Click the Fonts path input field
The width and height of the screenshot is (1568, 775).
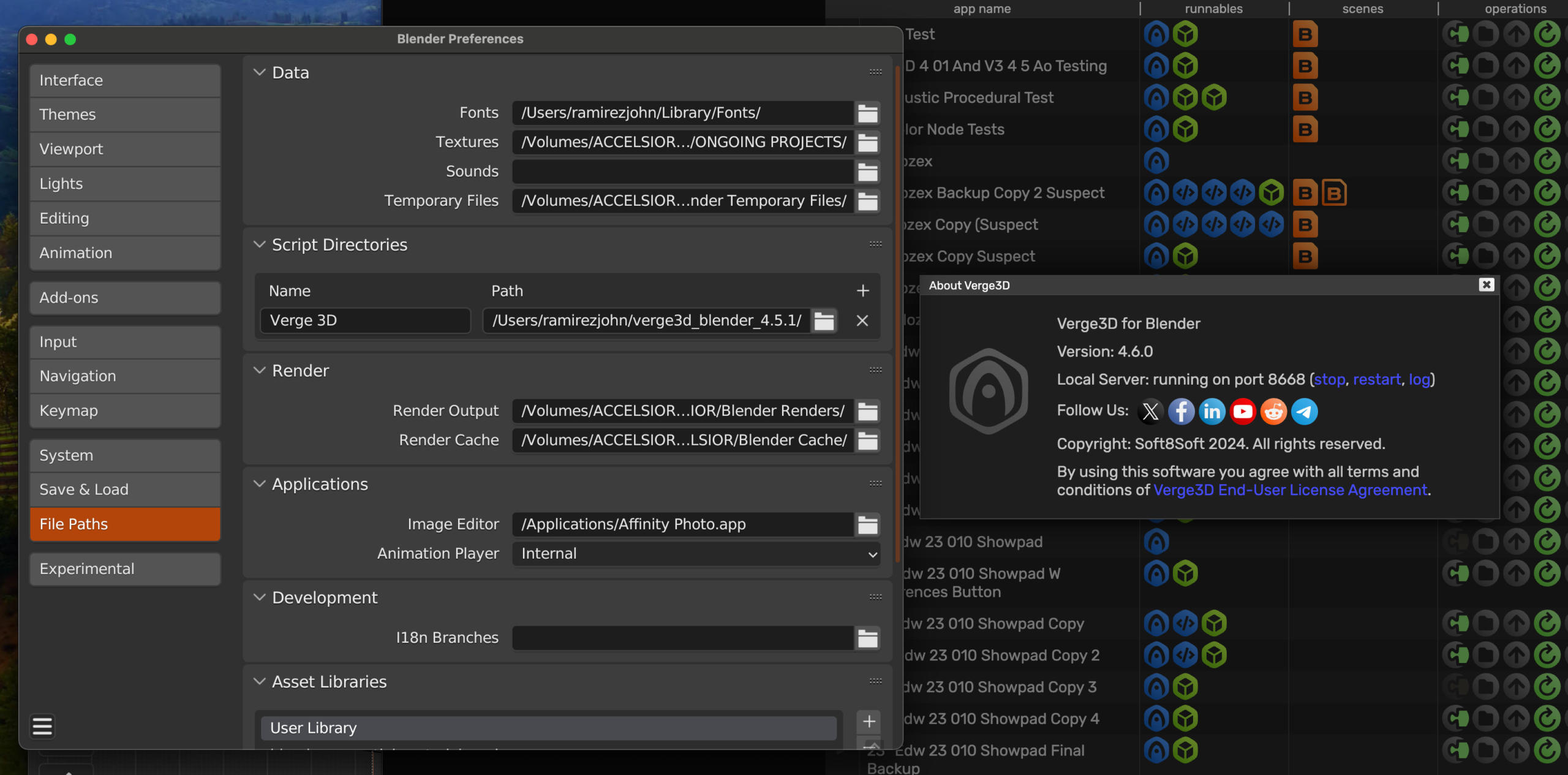[x=683, y=113]
